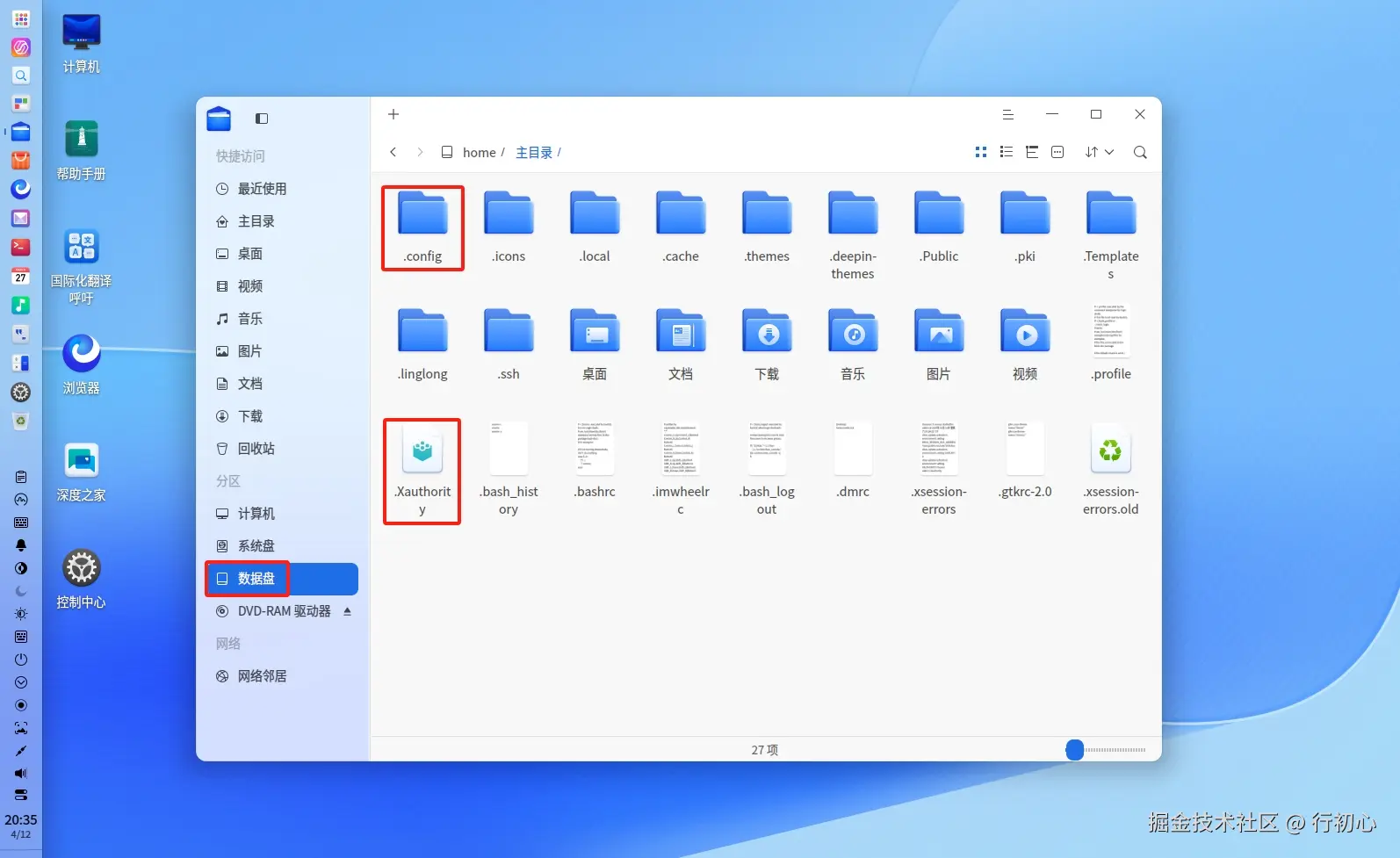Go back to previous folder
1400x858 pixels.
pyautogui.click(x=393, y=152)
